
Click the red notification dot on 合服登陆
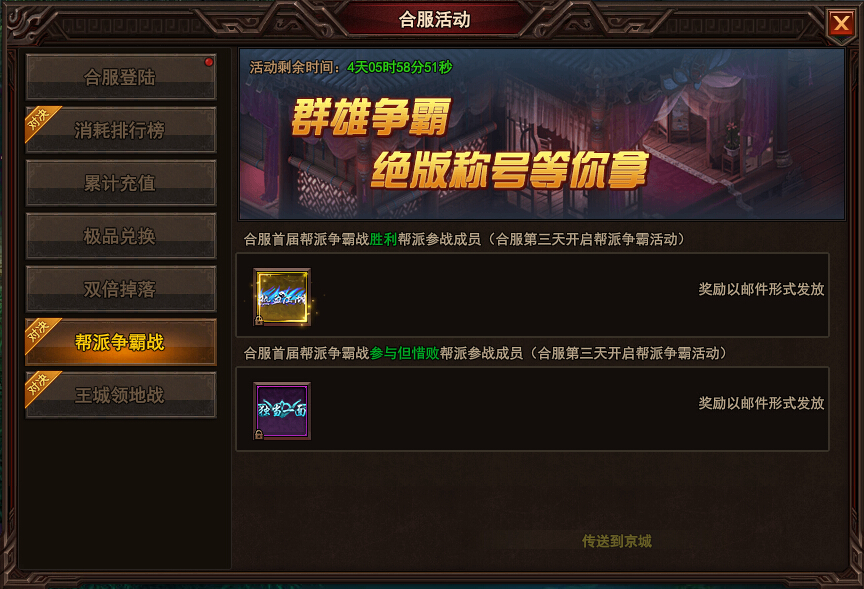click(x=209, y=62)
